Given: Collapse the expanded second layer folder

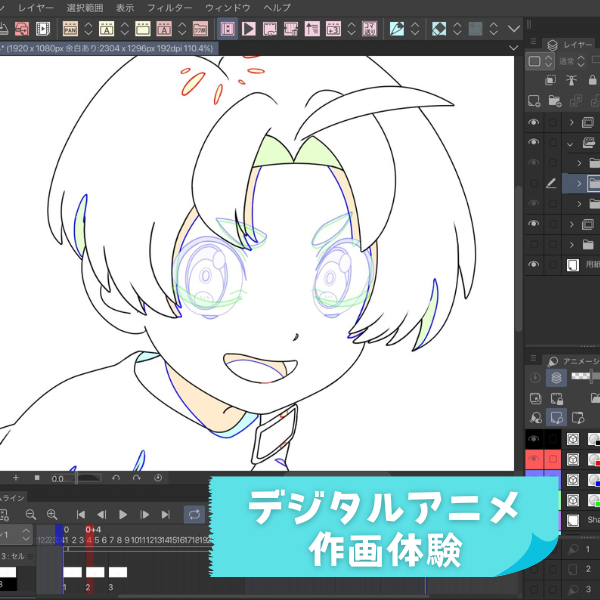Looking at the screenshot, I should [570, 143].
